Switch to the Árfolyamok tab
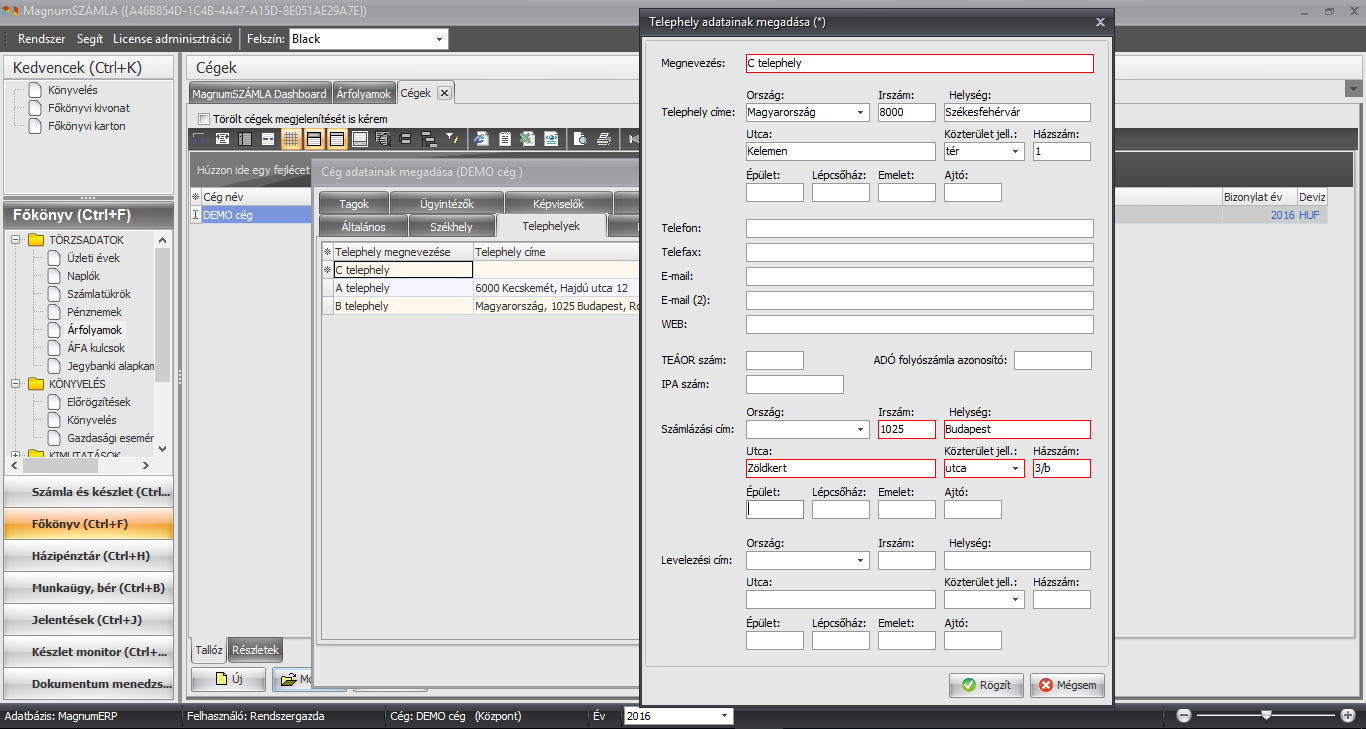The image size is (1366, 729). pos(363,93)
